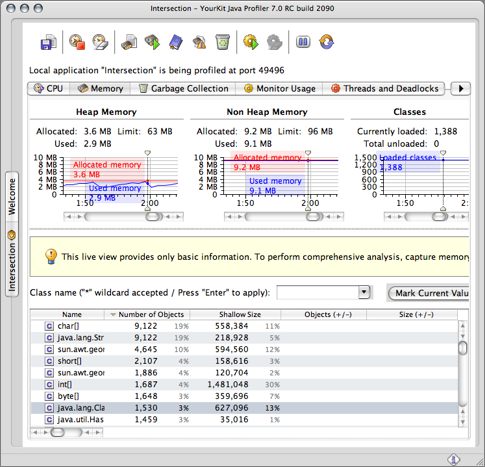Switch to Monitor Usage tab

click(x=279, y=89)
